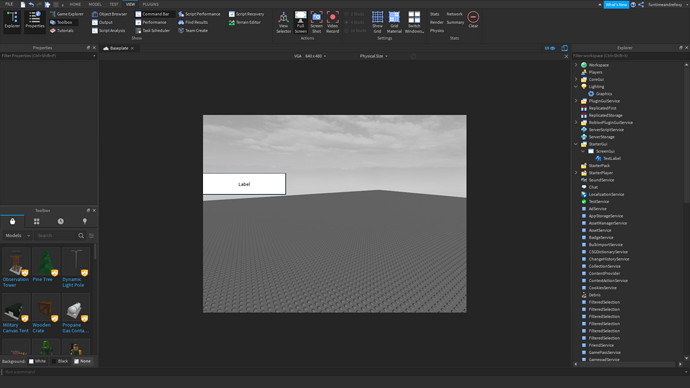Open the Toolbox Creations lightbulb tab
Image resolution: width=690 pixels, height=388 pixels.
(84, 221)
